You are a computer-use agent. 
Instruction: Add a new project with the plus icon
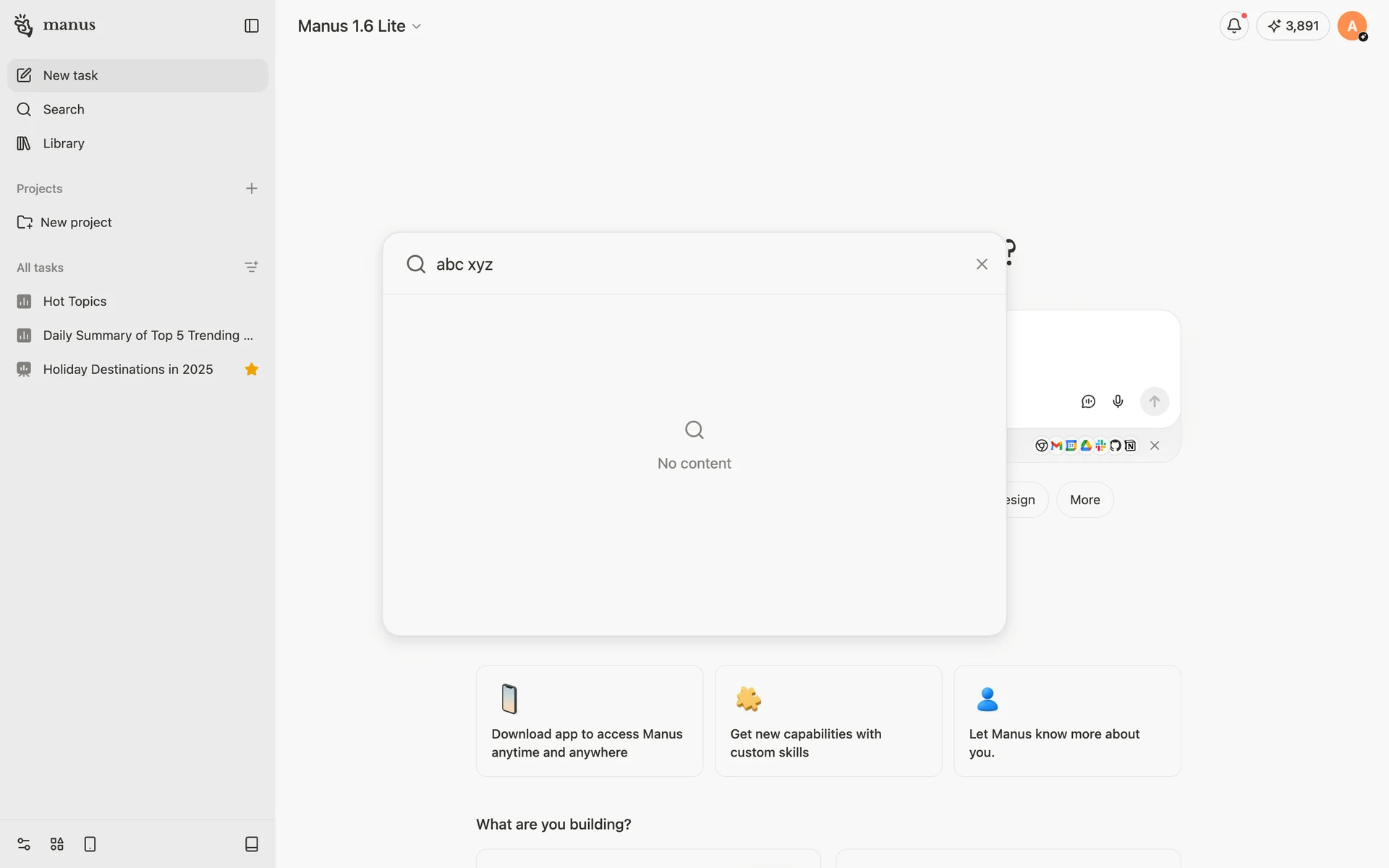click(251, 189)
